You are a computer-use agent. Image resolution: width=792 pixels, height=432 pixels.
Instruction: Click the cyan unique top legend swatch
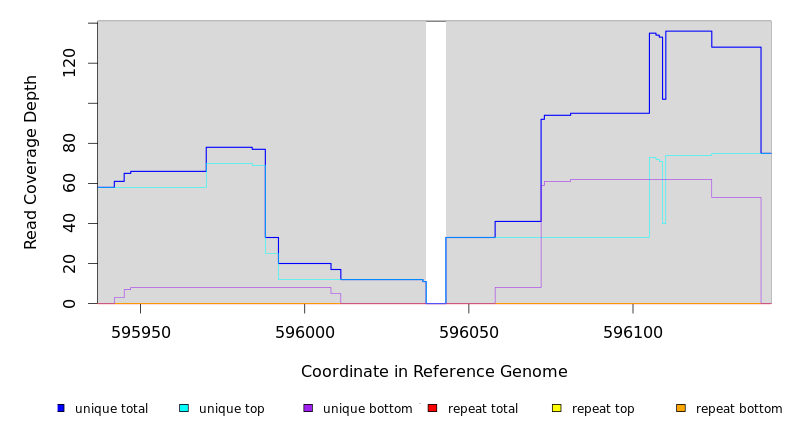point(184,408)
